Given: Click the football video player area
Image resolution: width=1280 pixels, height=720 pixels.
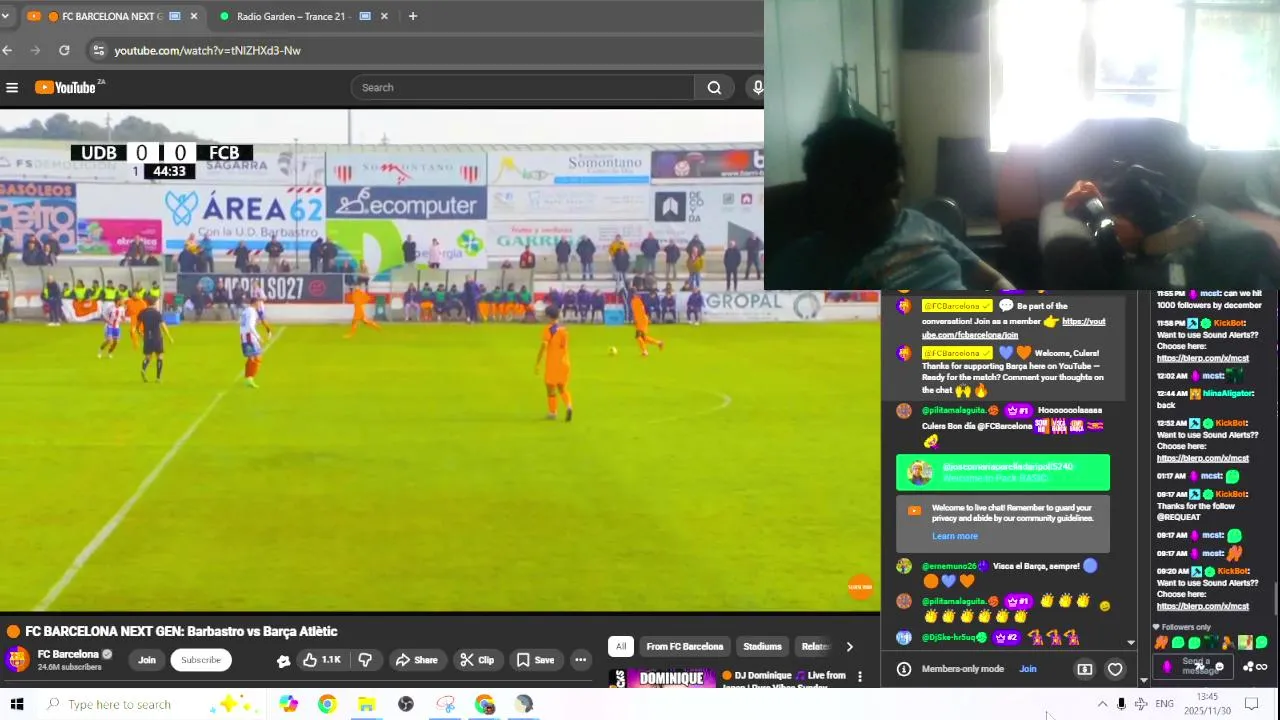Looking at the screenshot, I should tap(440, 361).
